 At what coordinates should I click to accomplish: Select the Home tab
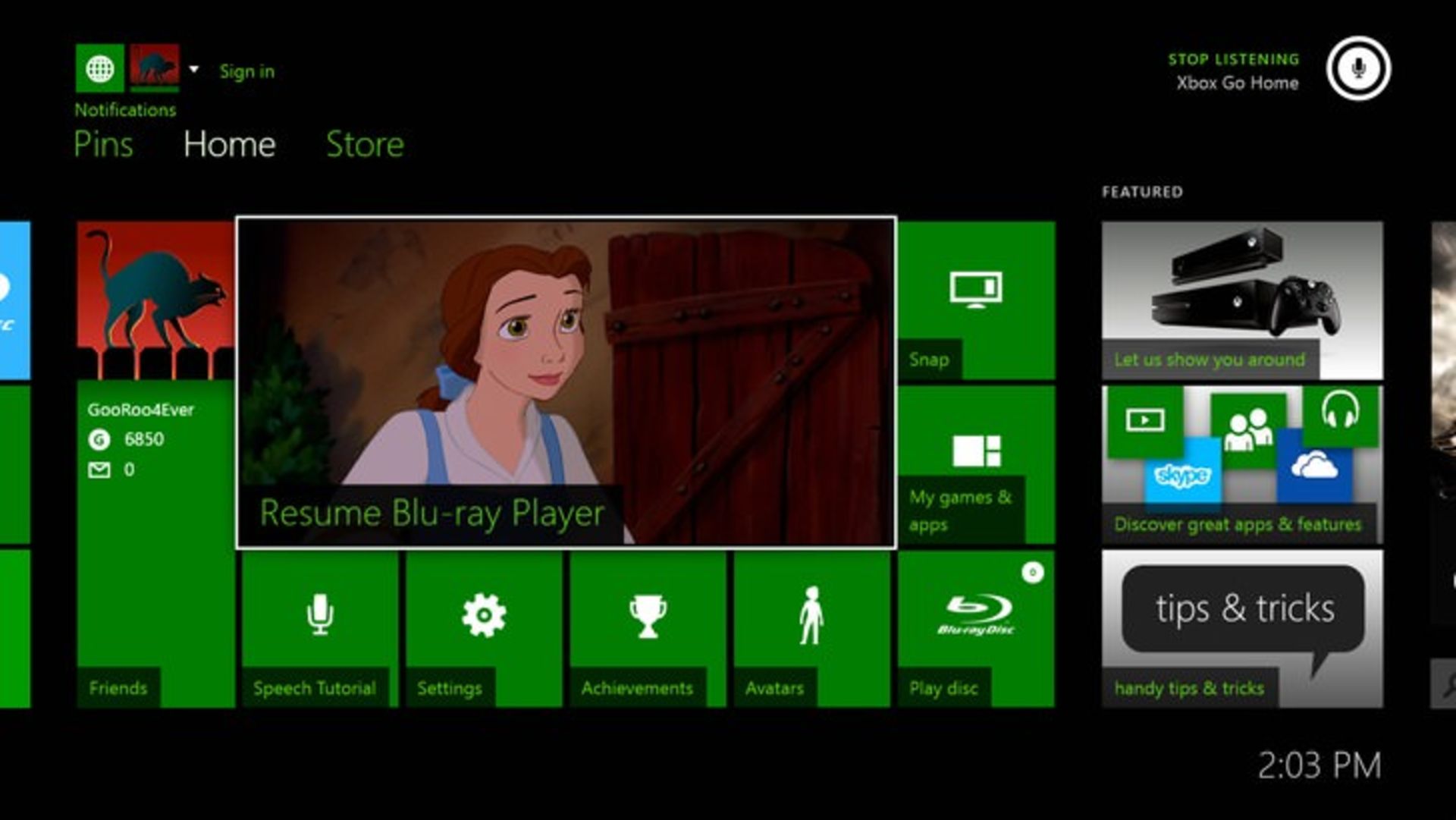pos(229,144)
